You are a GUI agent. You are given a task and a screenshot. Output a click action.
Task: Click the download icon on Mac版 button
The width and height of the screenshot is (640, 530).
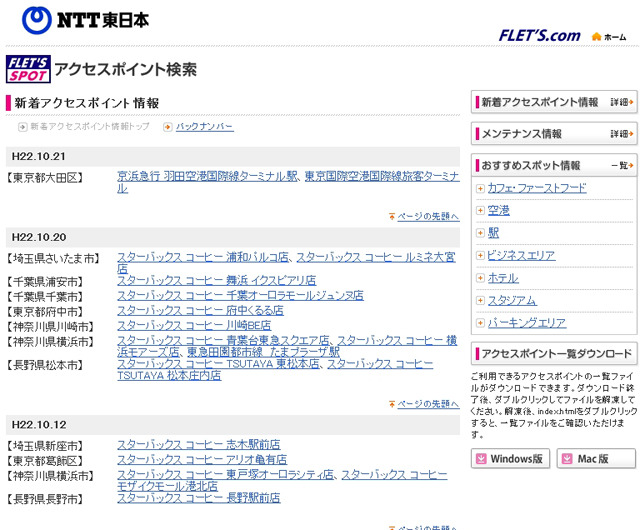[x=567, y=459]
